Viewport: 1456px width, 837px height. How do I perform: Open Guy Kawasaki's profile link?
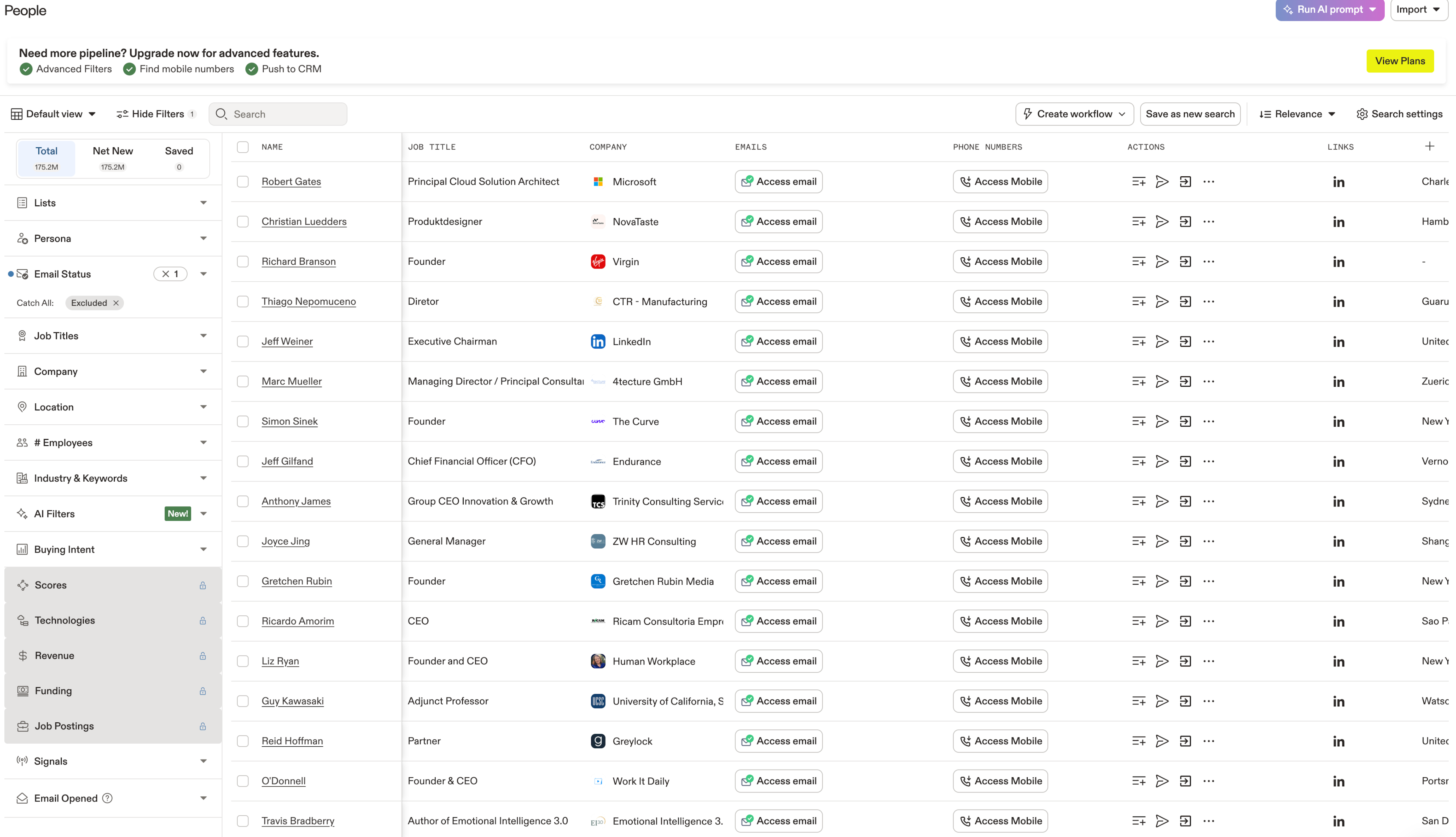pos(292,701)
